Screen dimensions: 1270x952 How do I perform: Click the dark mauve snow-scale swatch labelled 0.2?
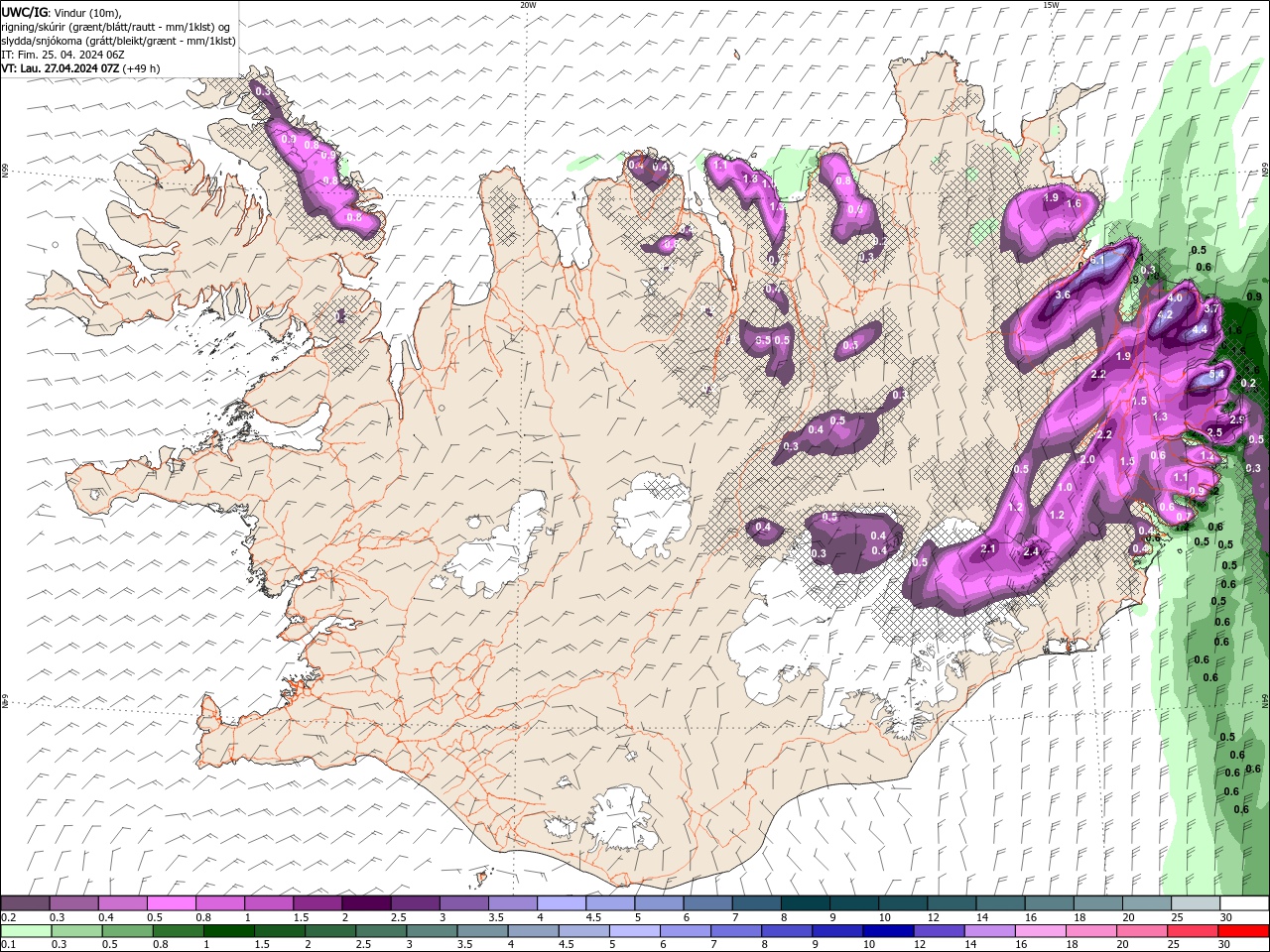click(x=25, y=903)
